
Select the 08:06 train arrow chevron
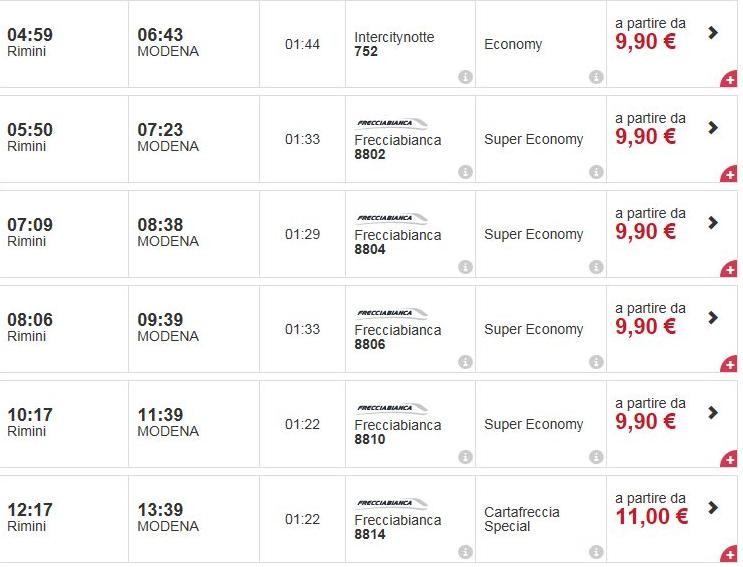[x=713, y=317]
